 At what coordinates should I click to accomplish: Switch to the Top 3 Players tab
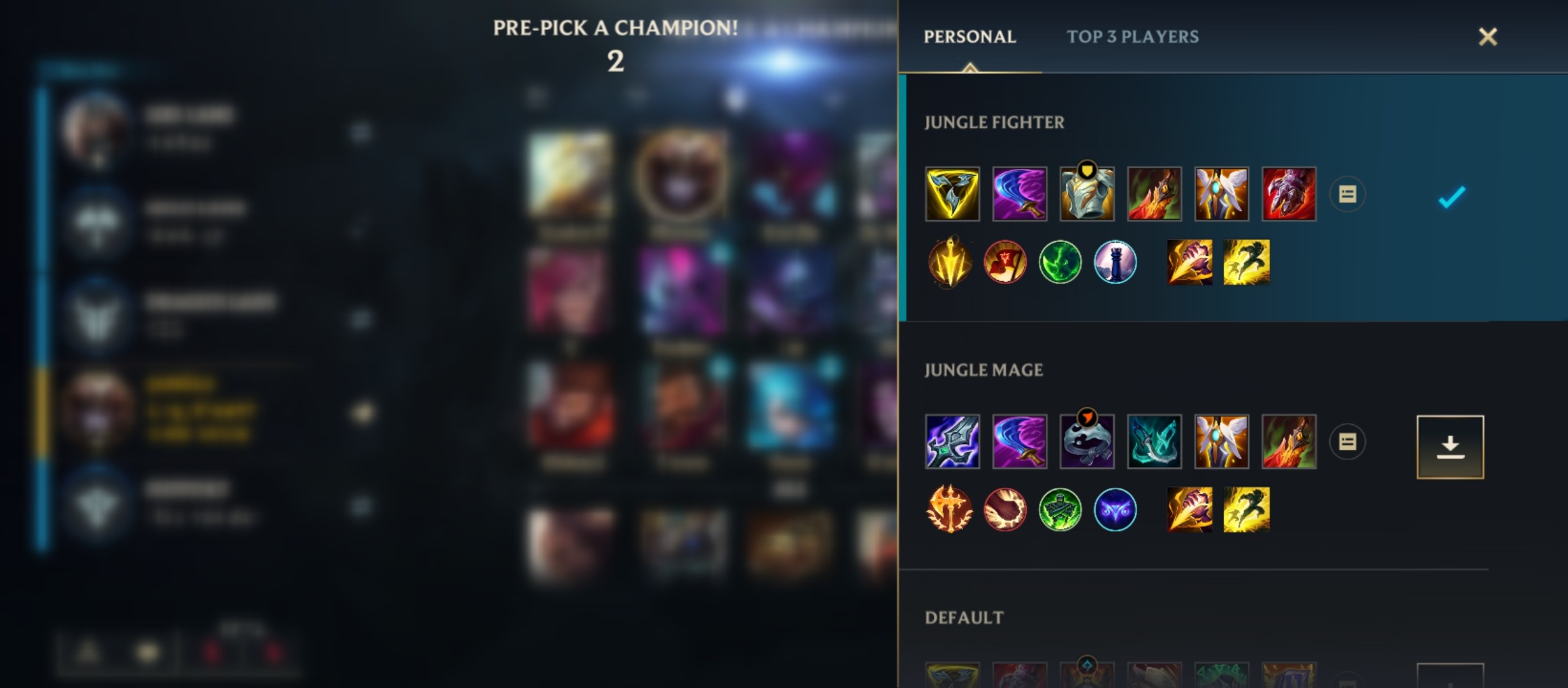(x=1133, y=37)
